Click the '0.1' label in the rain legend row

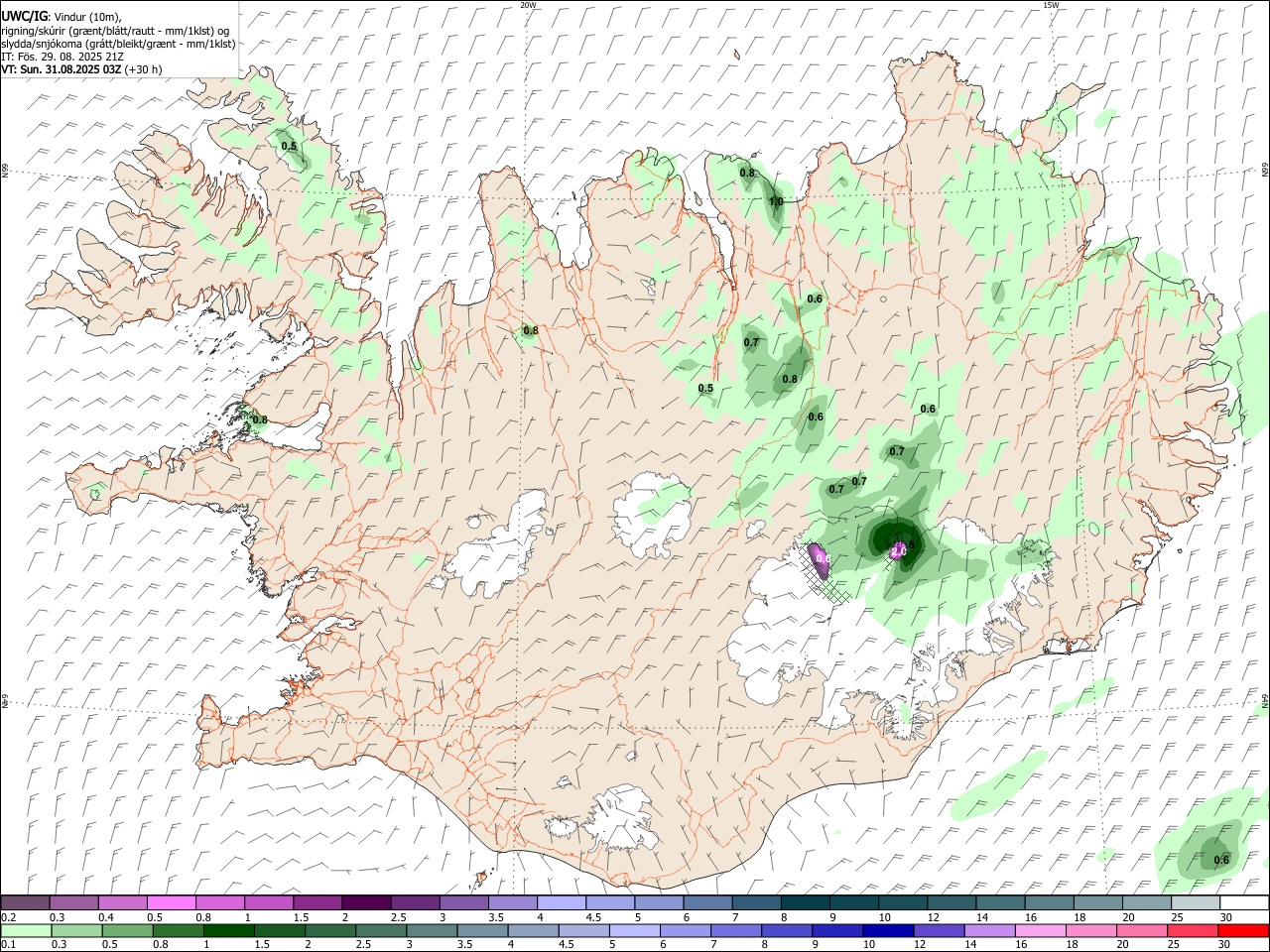tap(9, 945)
